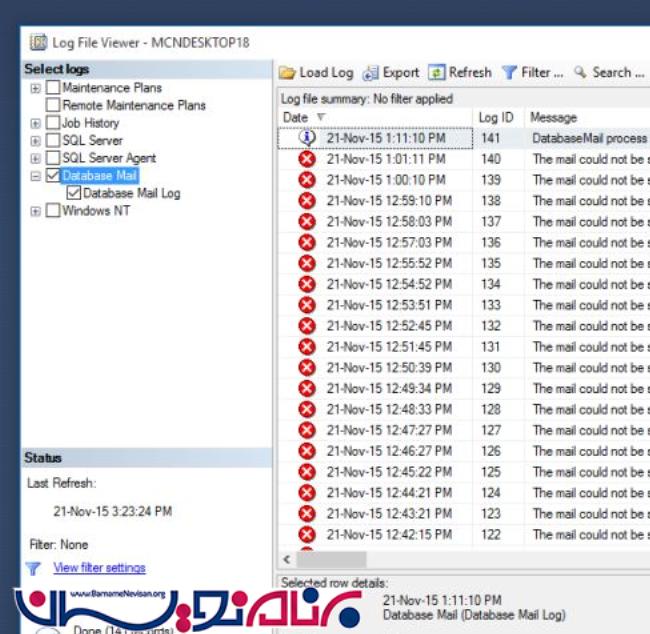
Task: Click the error icon on Log ID 137 row
Action: (307, 221)
